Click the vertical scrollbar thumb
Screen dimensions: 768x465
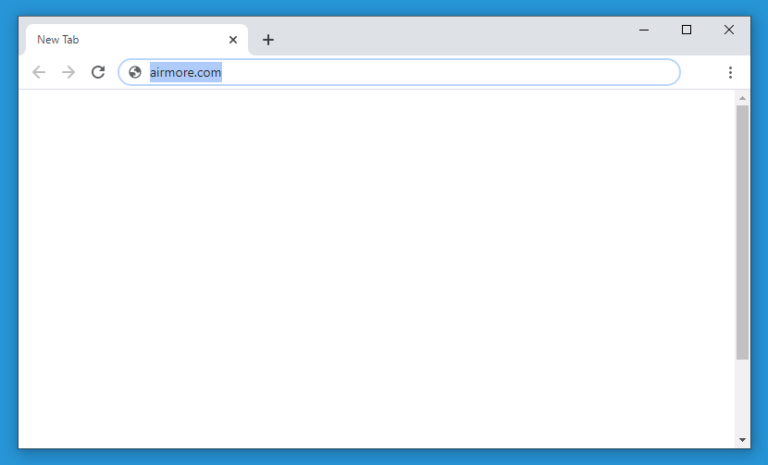743,232
